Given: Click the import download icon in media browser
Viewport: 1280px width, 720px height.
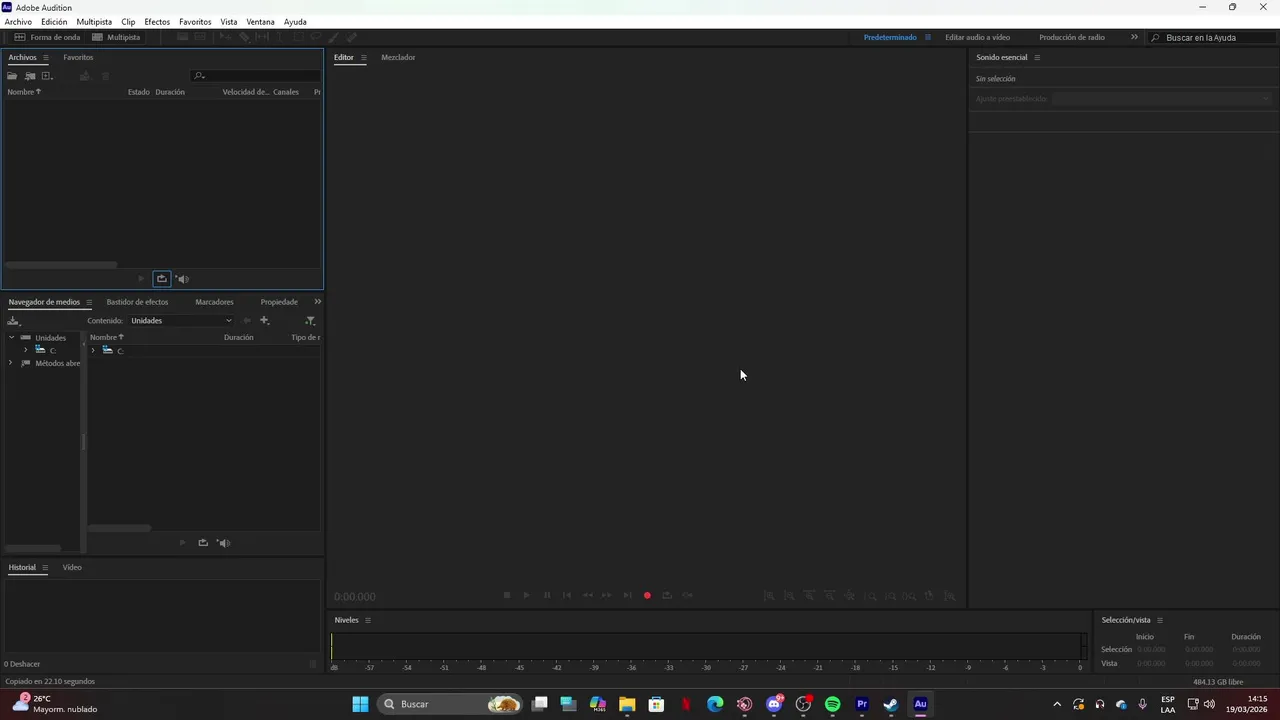Looking at the screenshot, I should coord(13,321).
